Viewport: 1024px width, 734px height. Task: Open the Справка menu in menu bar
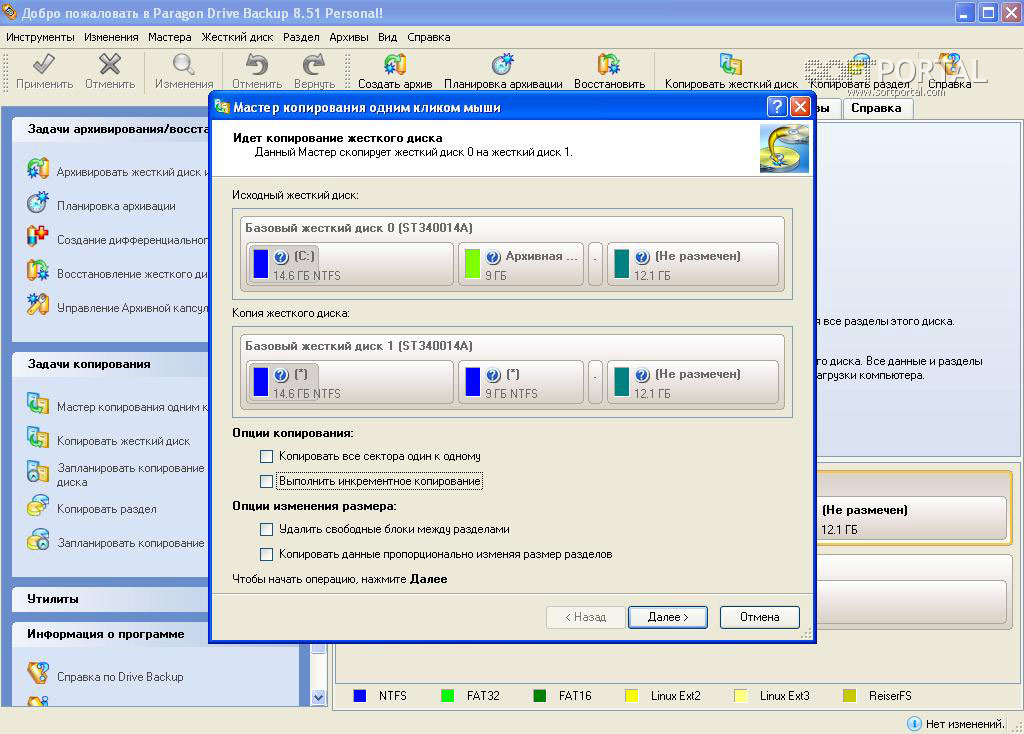coord(428,37)
